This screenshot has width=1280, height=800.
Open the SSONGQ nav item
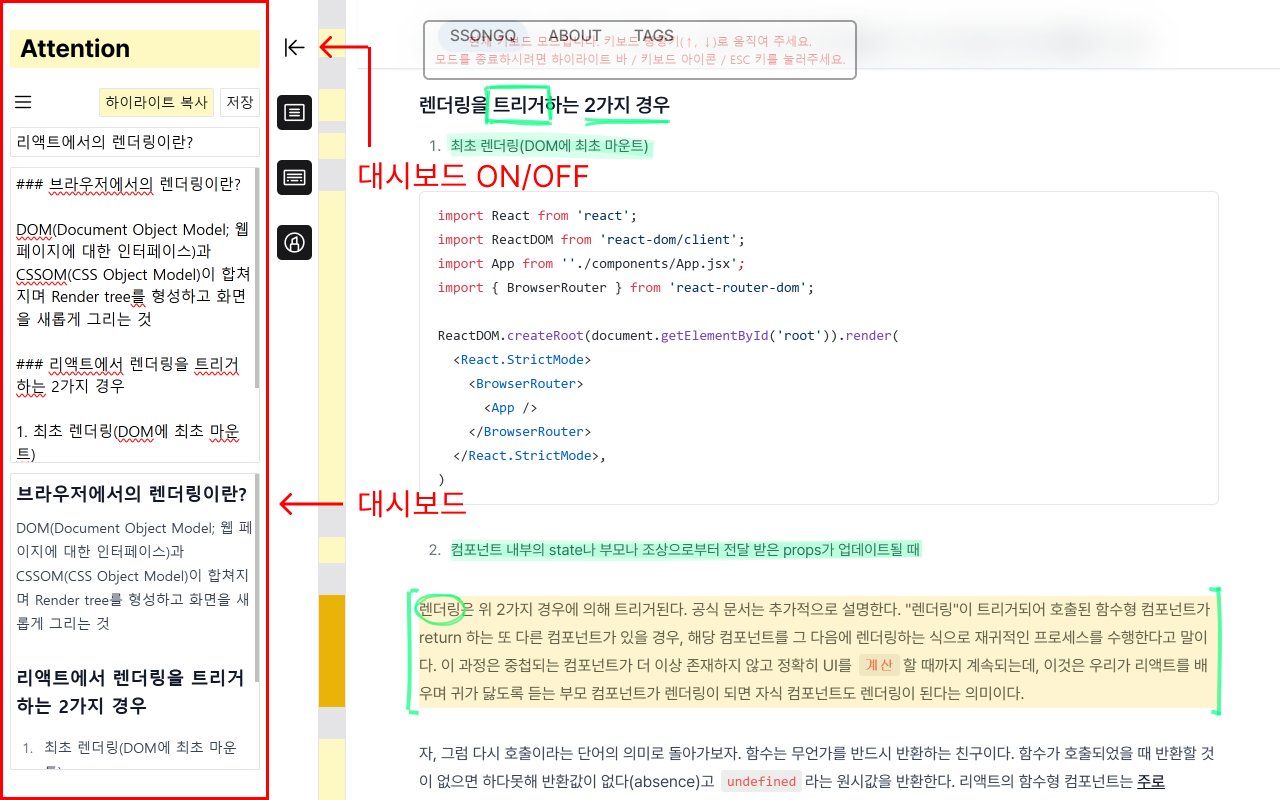pos(483,36)
